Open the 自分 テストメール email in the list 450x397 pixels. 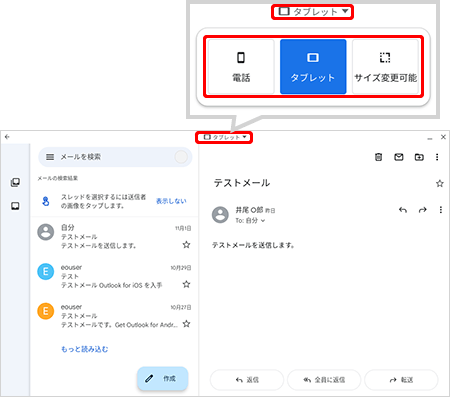114,237
